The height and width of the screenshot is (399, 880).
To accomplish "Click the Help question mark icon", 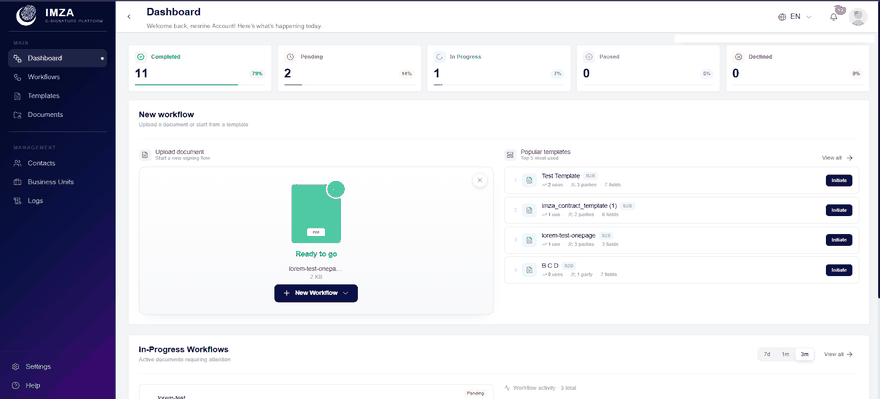I will pyautogui.click(x=16, y=386).
